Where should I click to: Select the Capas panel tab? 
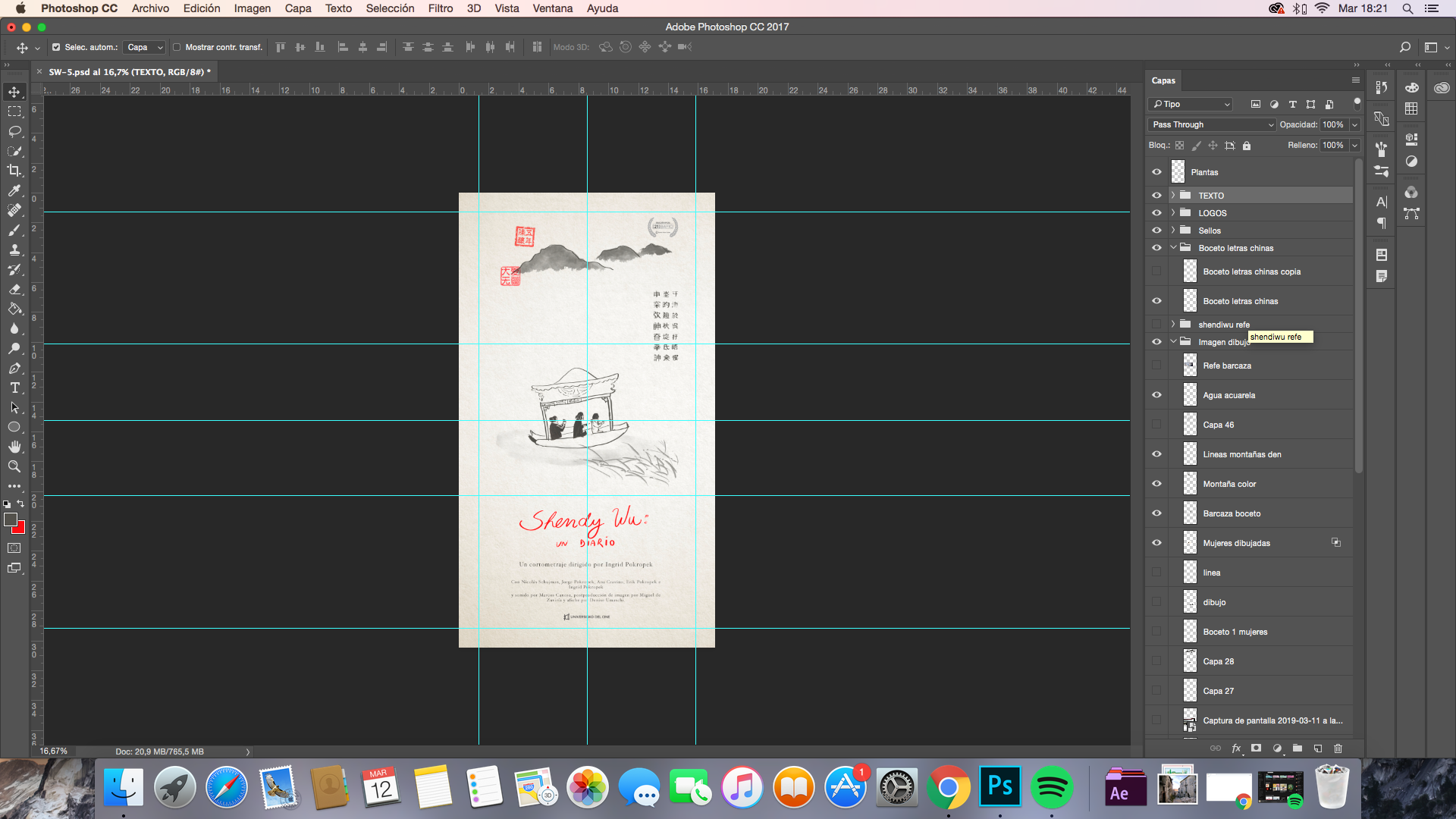(1163, 80)
